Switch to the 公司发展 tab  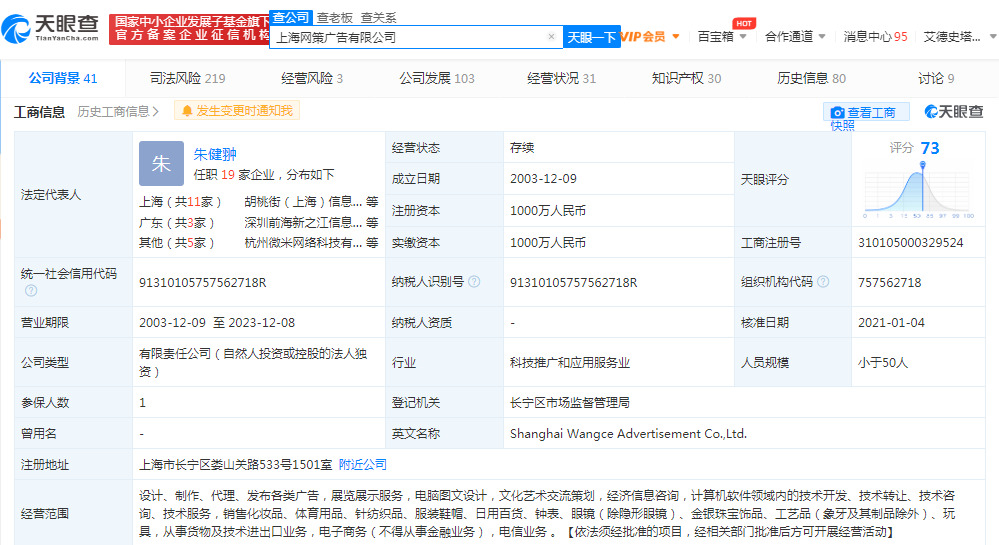437,78
